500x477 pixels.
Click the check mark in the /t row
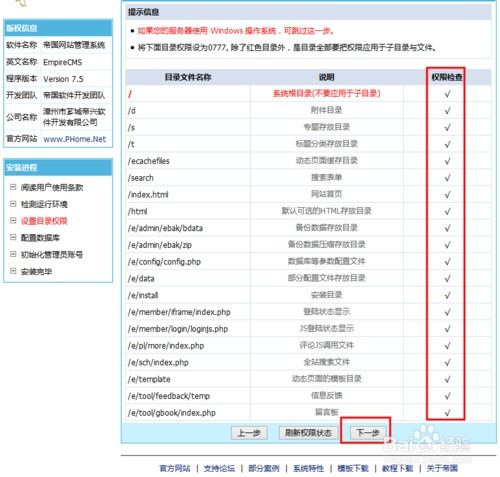[x=447, y=144]
